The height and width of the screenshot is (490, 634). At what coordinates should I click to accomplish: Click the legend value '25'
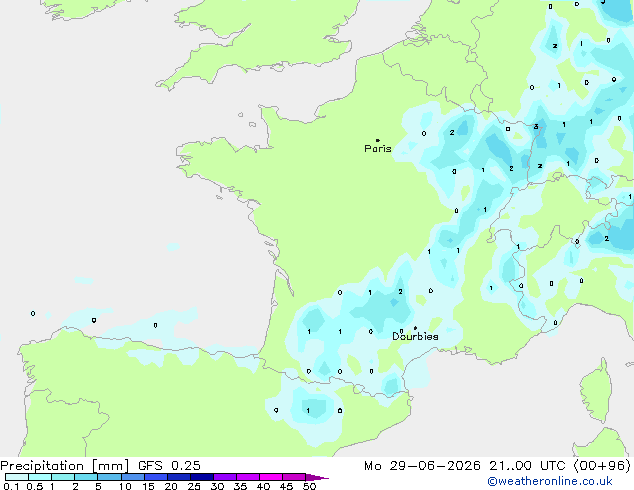[194, 486]
